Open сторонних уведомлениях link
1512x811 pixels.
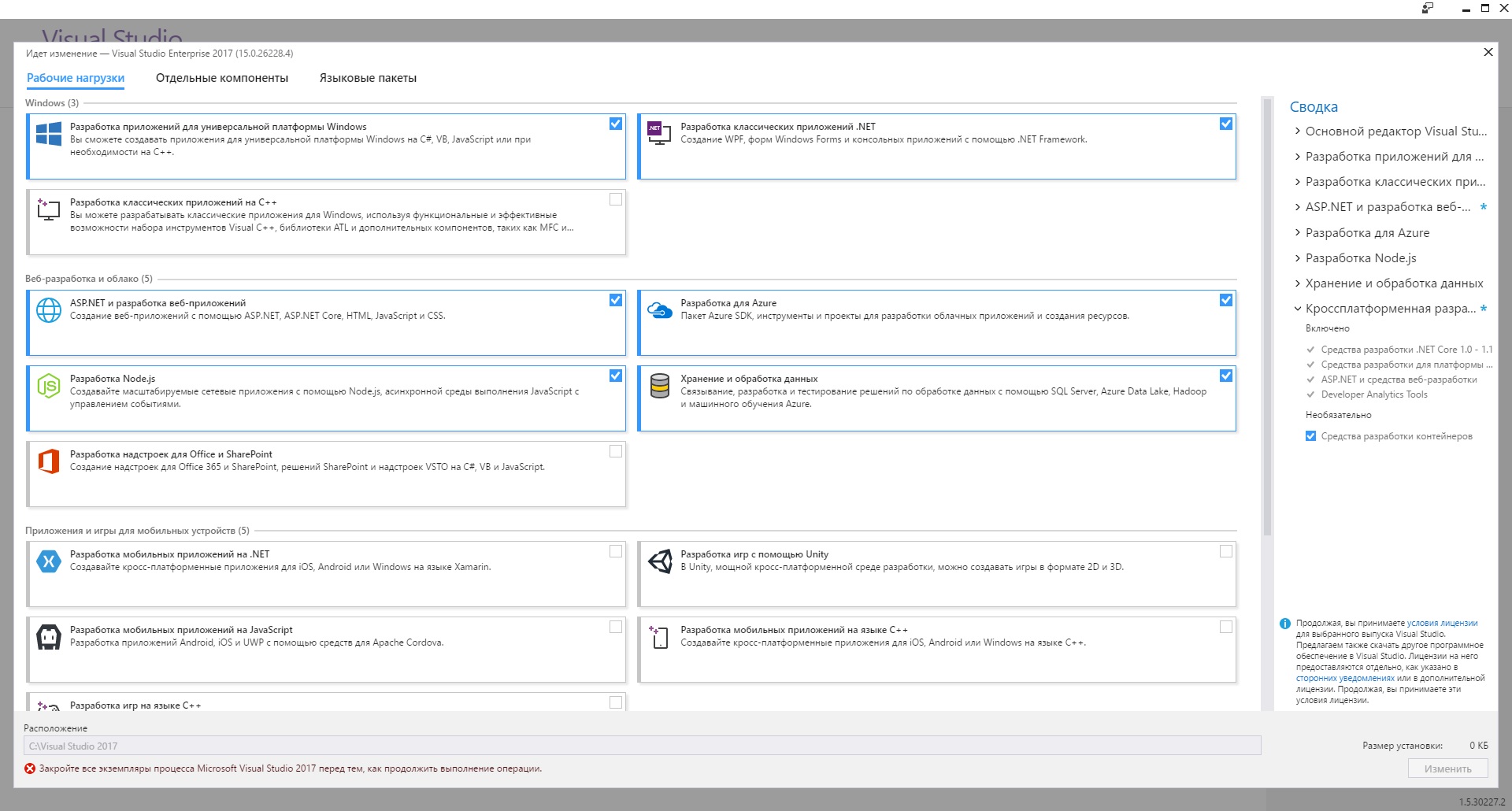tap(1345, 678)
